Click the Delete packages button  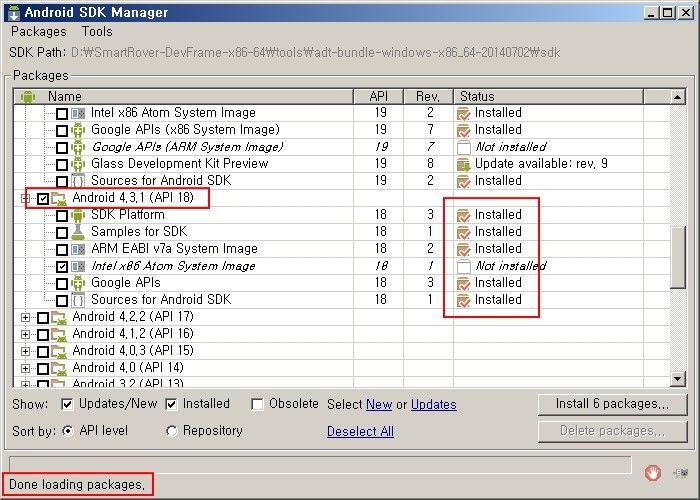(612, 431)
